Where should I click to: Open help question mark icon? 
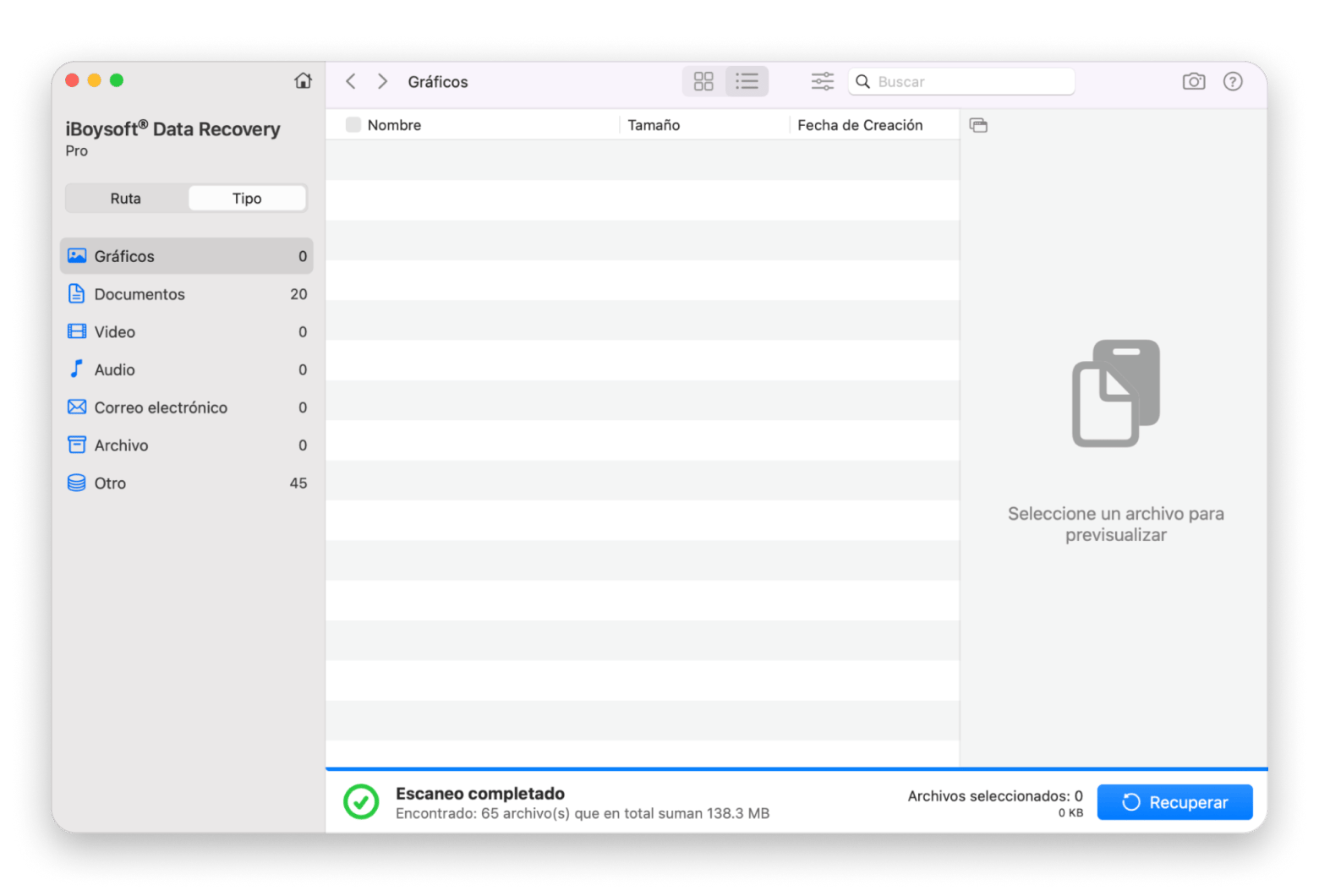click(x=1233, y=81)
